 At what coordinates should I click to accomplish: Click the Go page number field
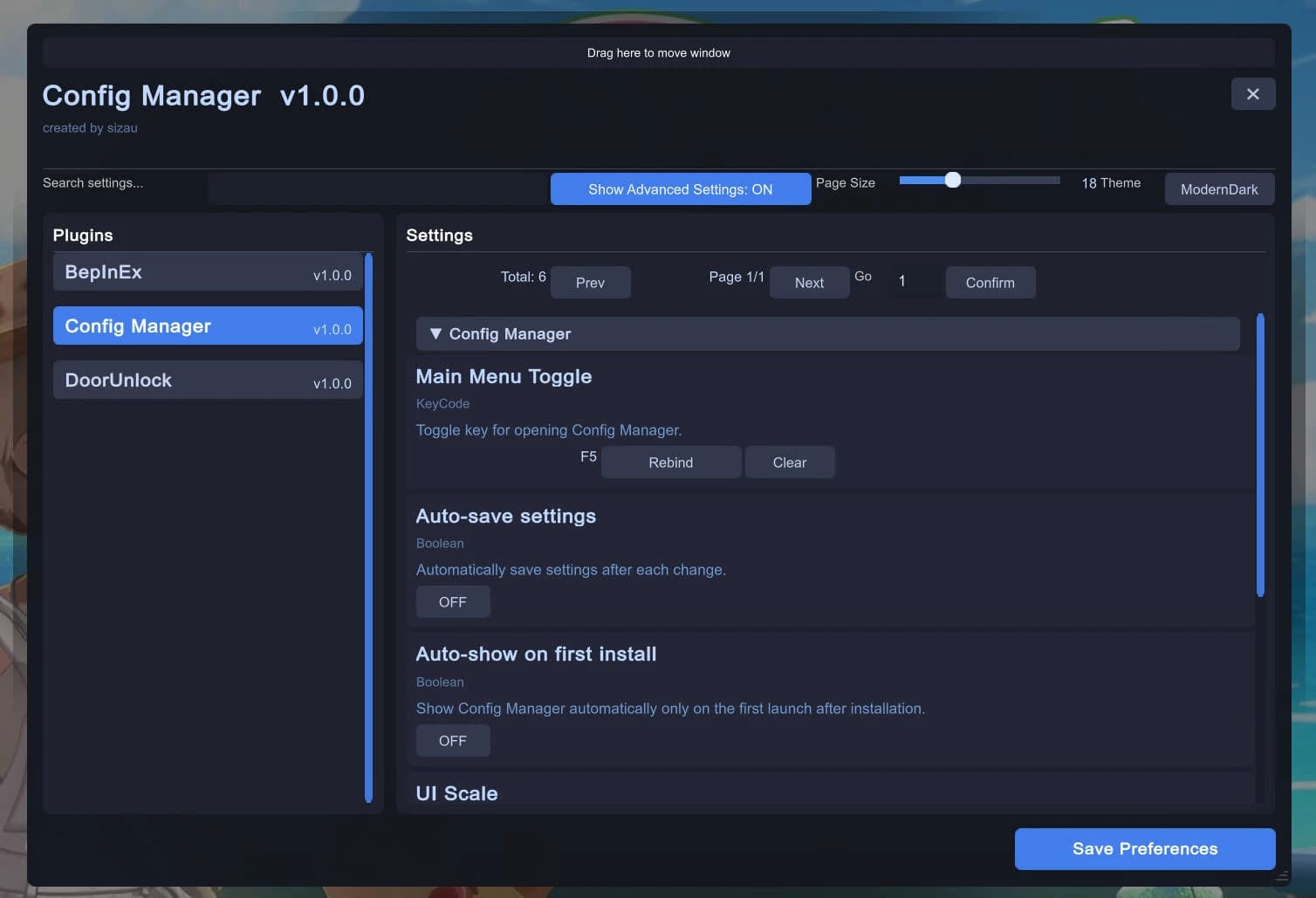pyautogui.click(x=915, y=282)
